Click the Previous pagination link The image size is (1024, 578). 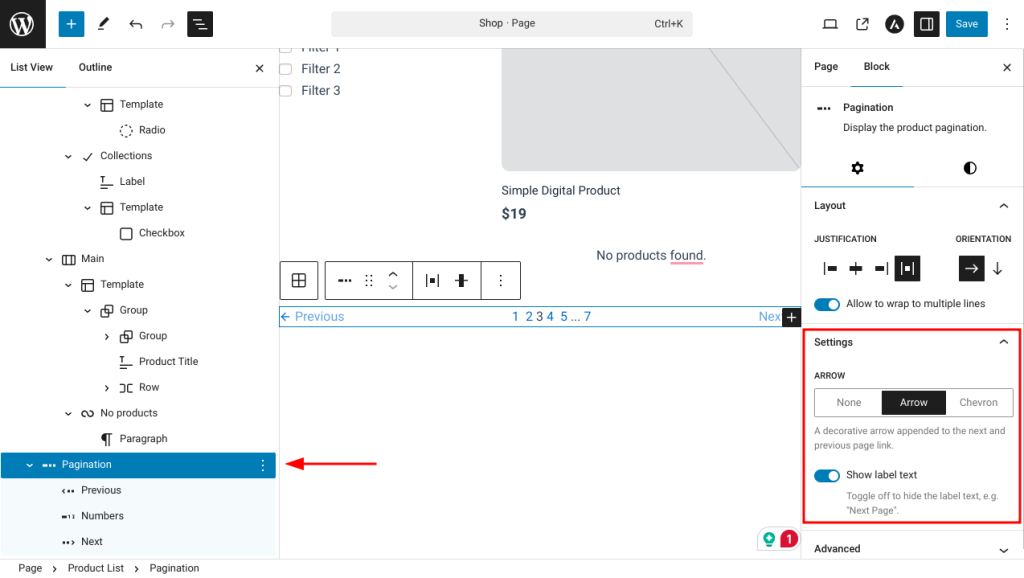tap(312, 317)
